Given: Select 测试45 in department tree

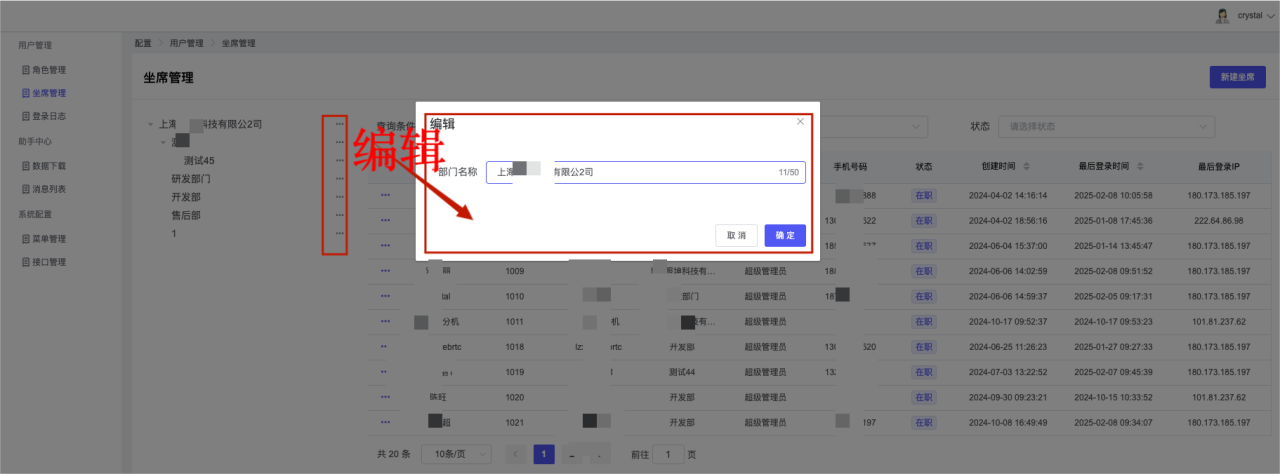Looking at the screenshot, I should click(199, 160).
